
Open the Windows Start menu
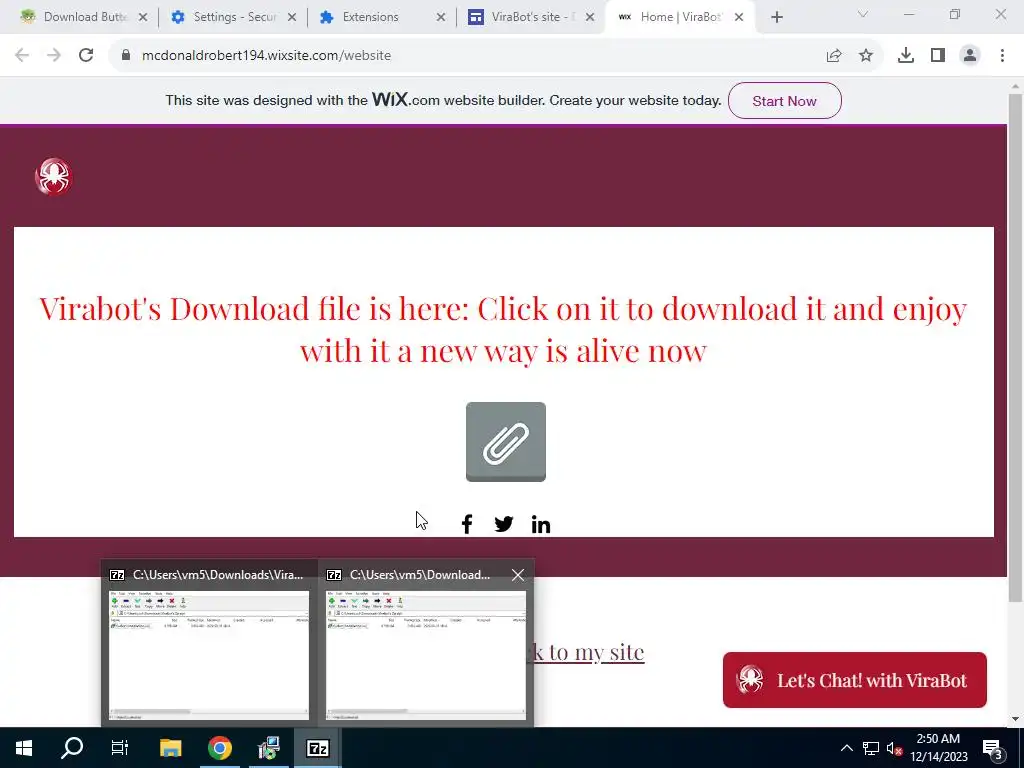tap(24, 748)
